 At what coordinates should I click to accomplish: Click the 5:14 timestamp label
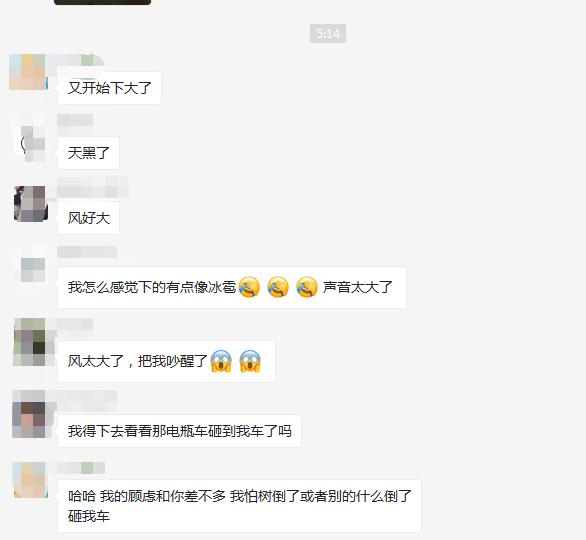[328, 34]
